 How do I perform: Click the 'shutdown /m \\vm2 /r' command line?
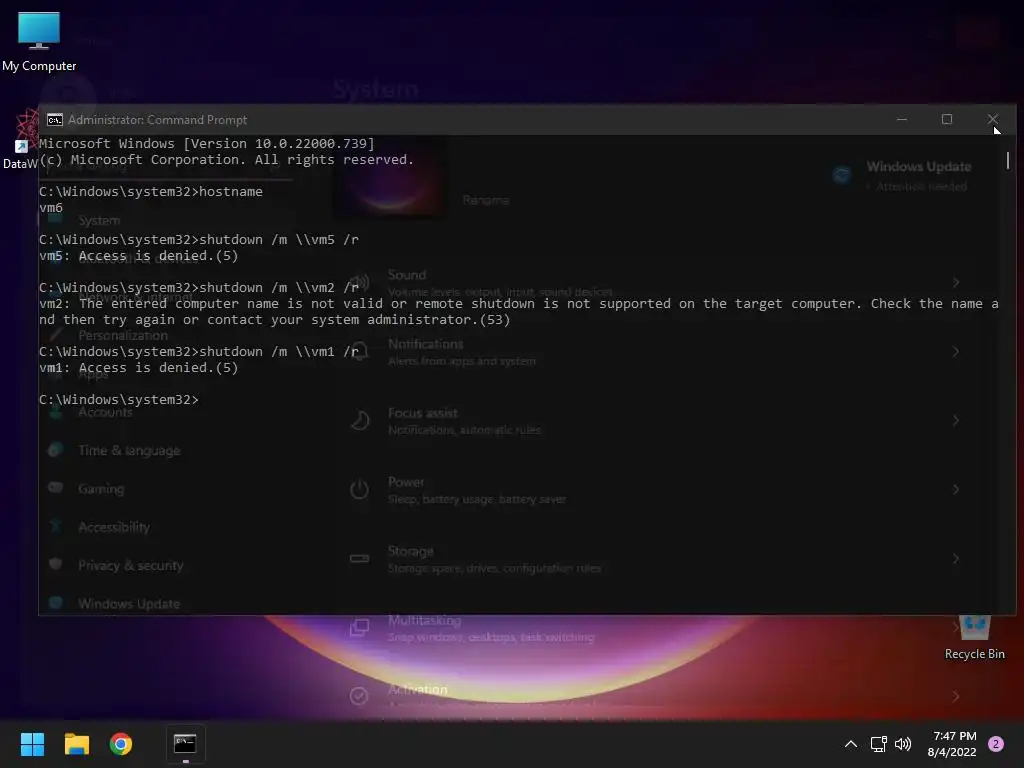(199, 287)
